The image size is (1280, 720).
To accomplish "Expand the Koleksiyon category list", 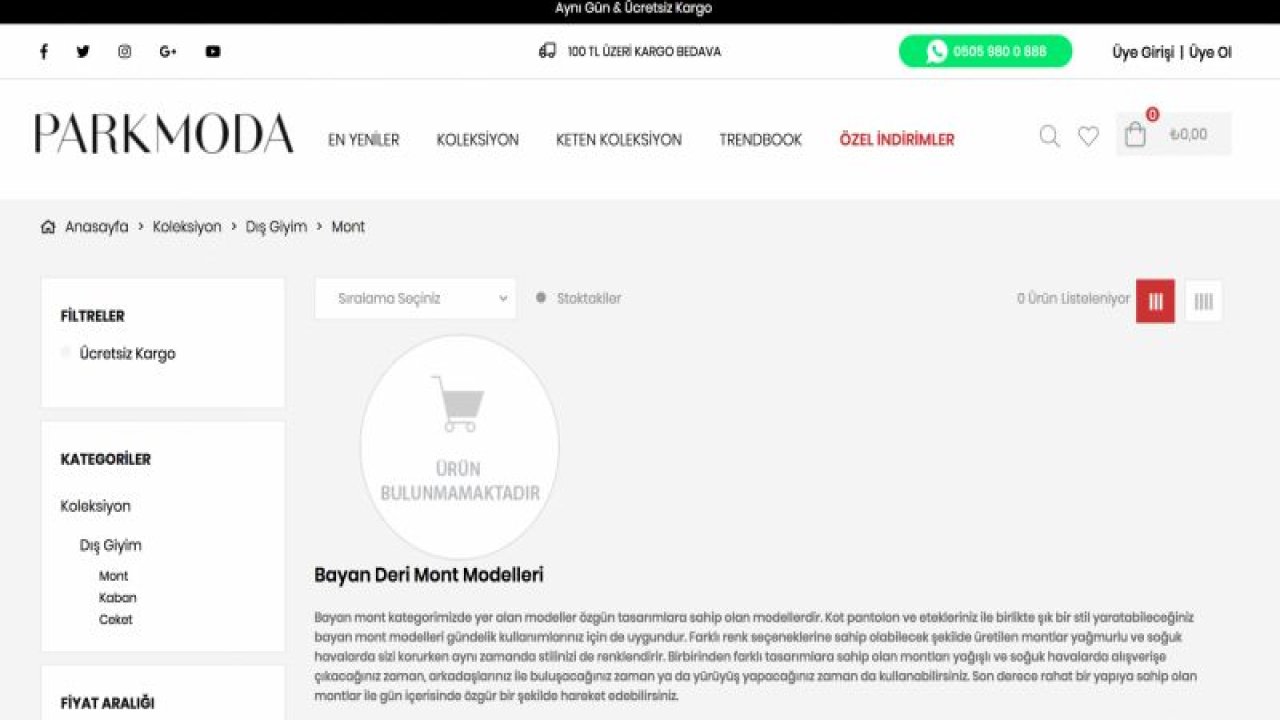I will pyautogui.click(x=95, y=506).
